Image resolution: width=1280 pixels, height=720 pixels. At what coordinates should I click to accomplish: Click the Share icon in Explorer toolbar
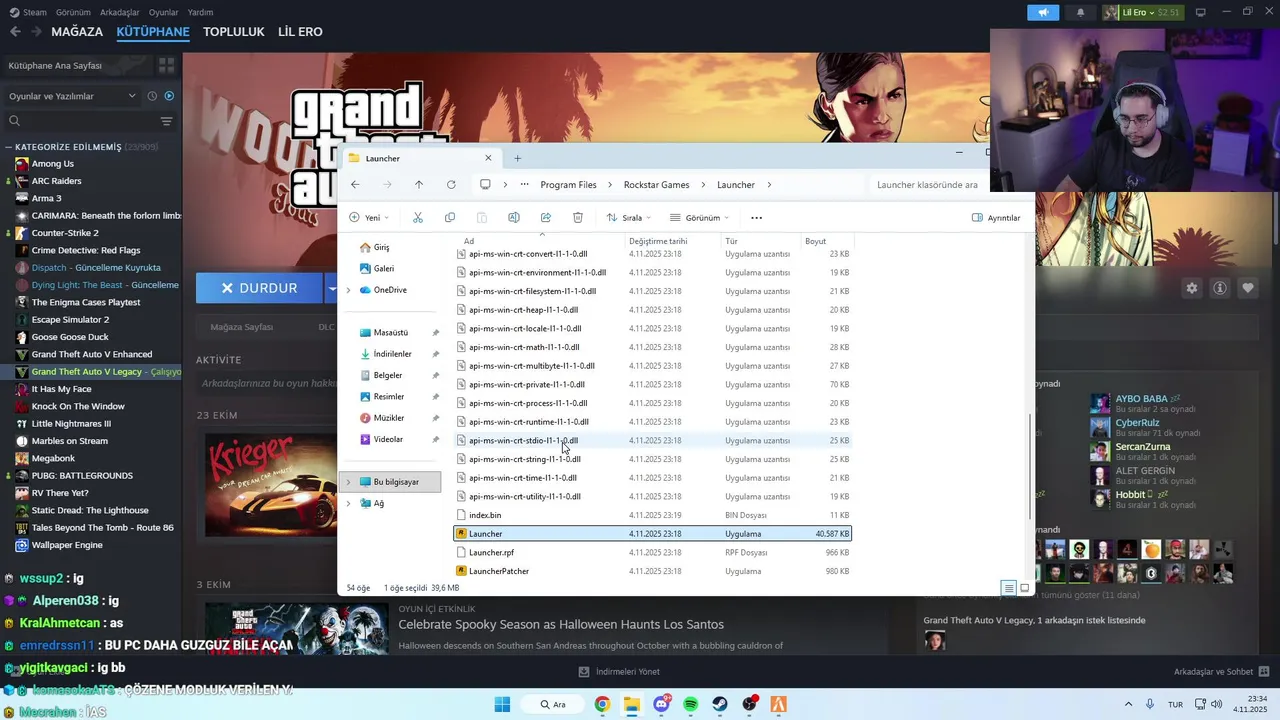[x=546, y=217]
